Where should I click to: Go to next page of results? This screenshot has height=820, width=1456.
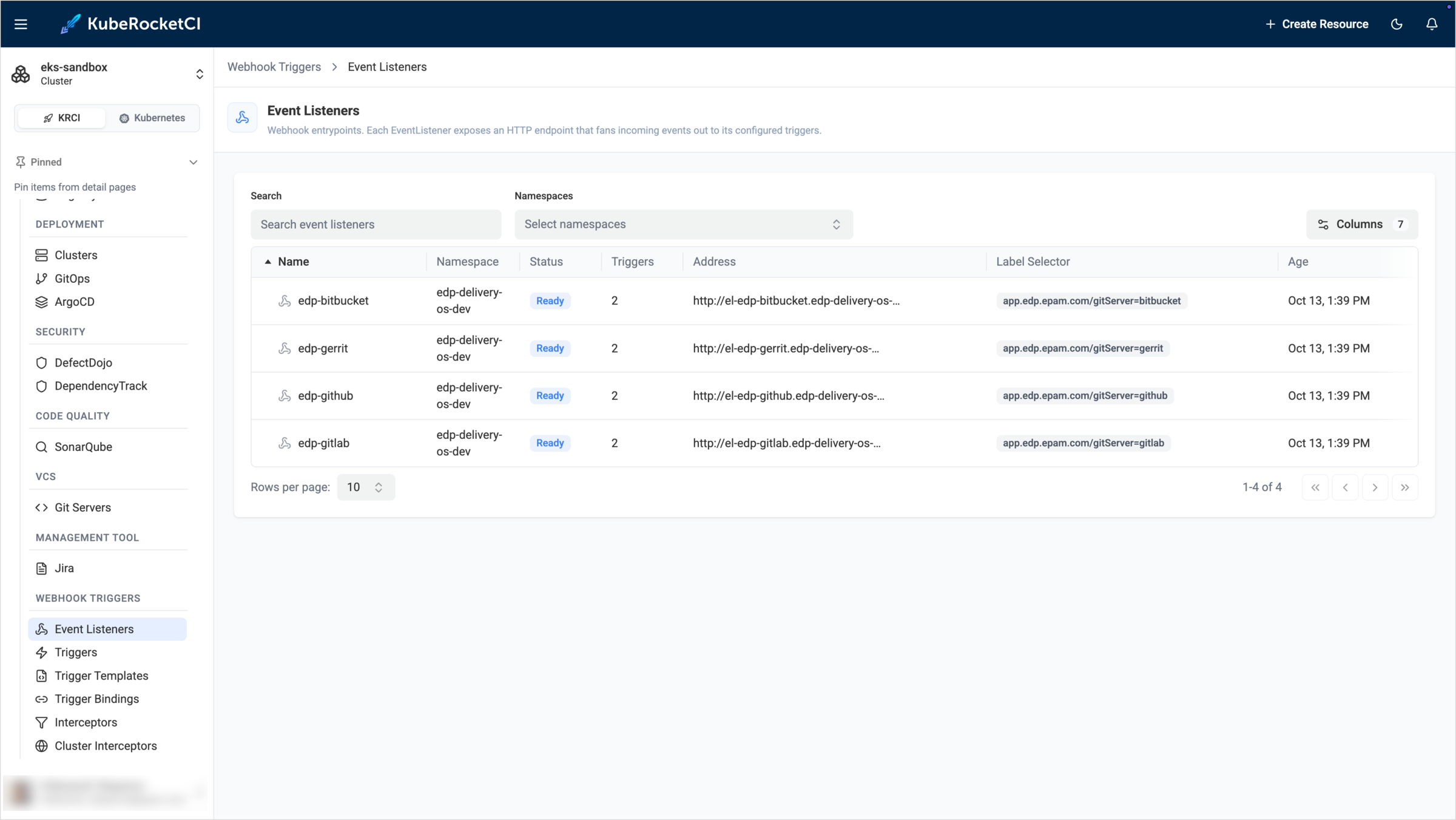(1375, 487)
